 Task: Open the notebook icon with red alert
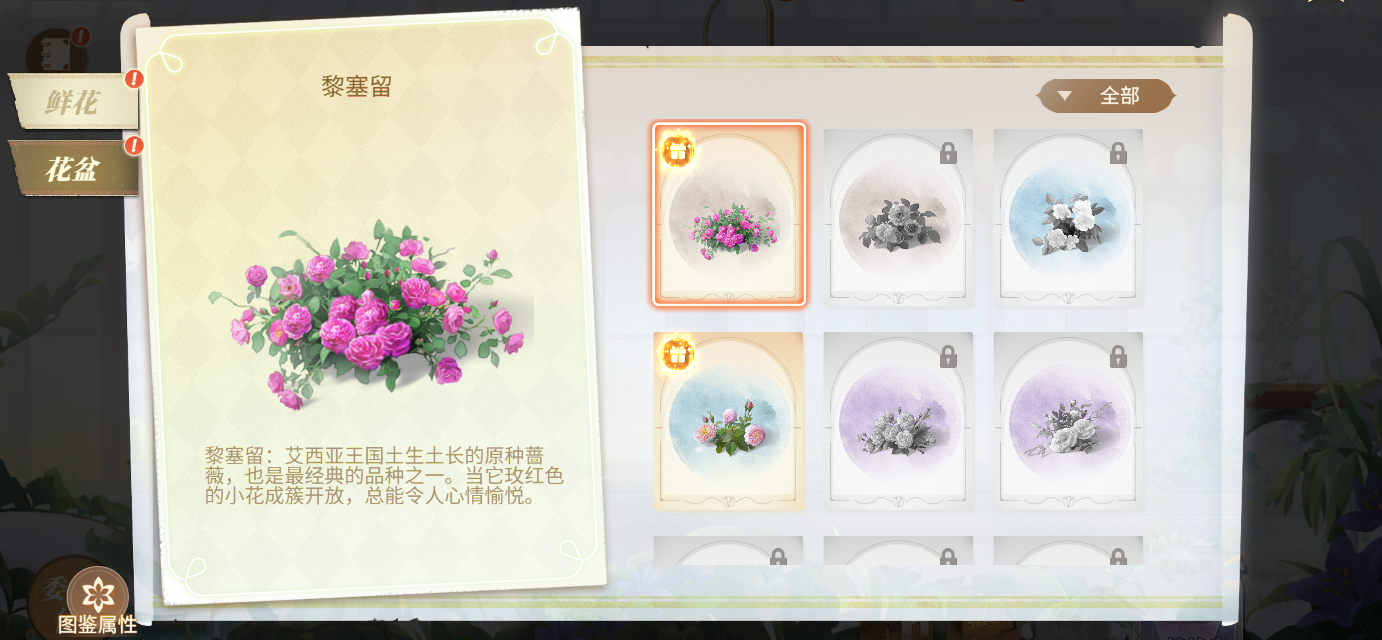57,52
